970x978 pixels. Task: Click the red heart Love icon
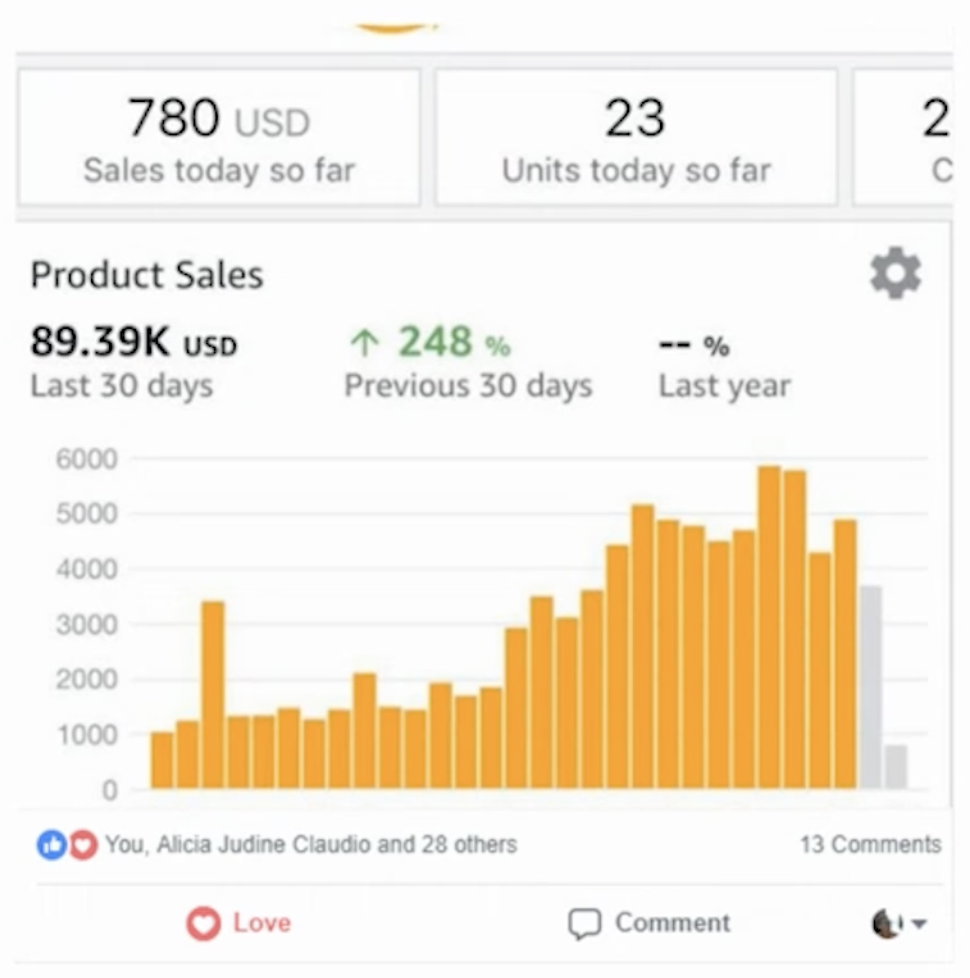203,923
